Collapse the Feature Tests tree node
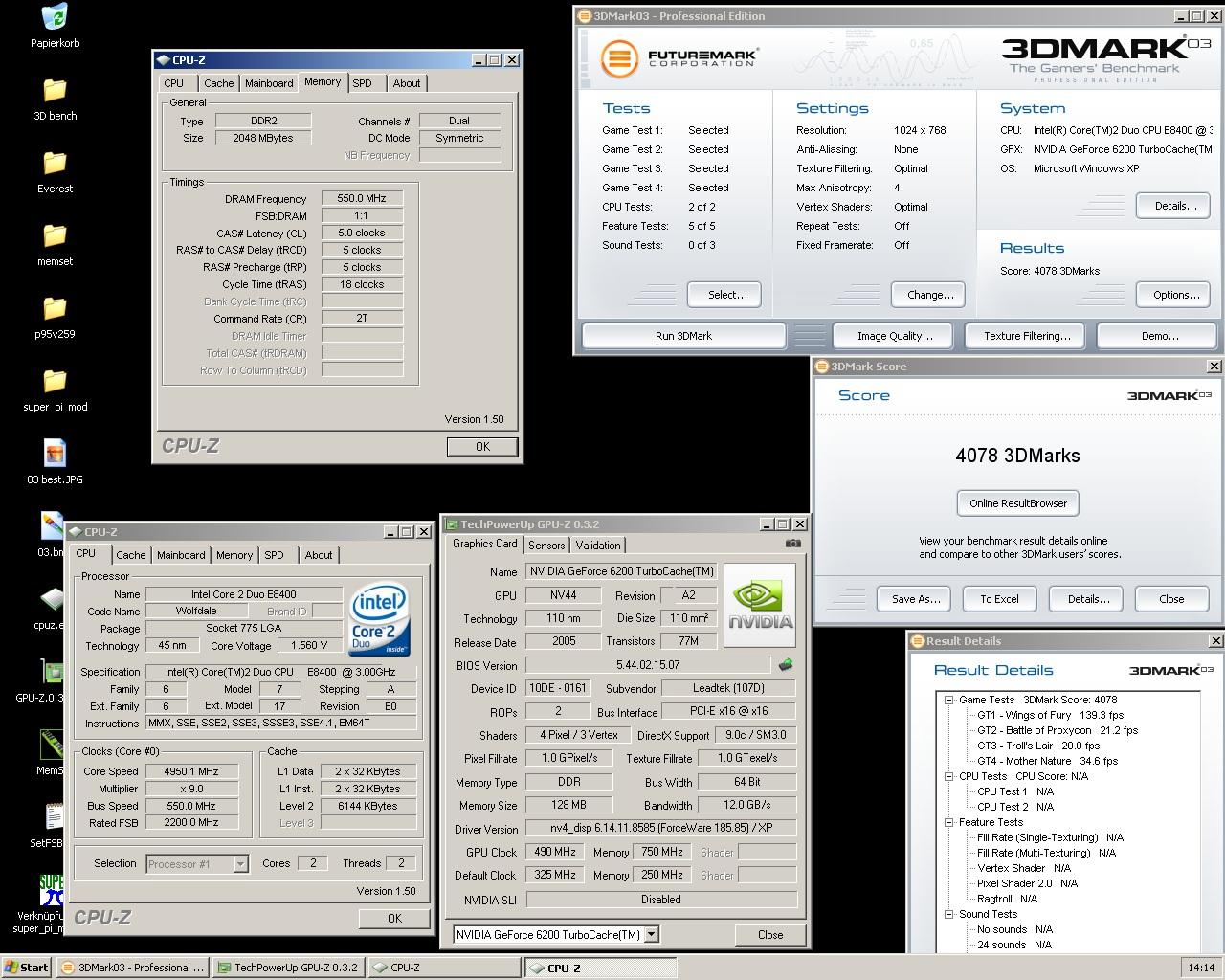 click(x=948, y=822)
